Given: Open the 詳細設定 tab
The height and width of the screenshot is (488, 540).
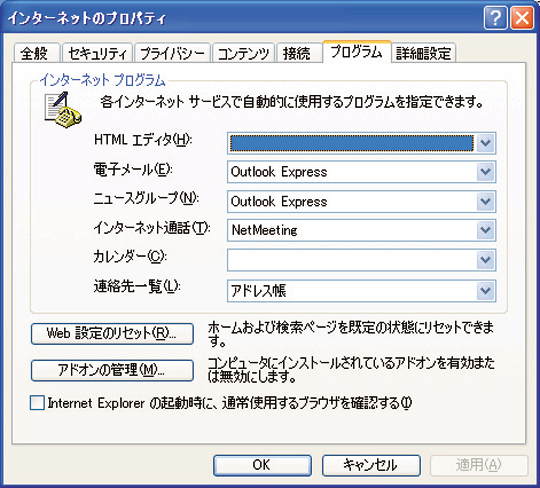Looking at the screenshot, I should tap(424, 53).
